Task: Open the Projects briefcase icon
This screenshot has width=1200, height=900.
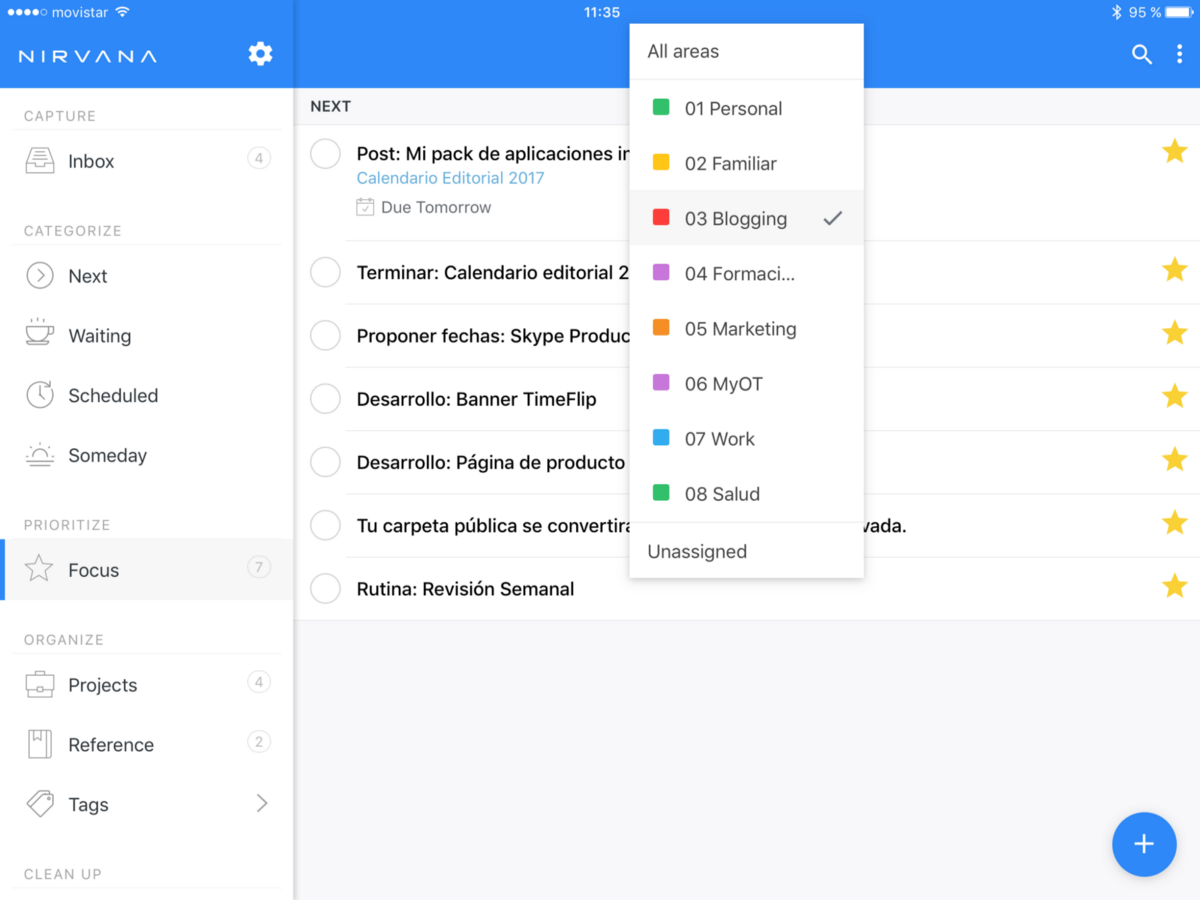Action: click(x=39, y=684)
